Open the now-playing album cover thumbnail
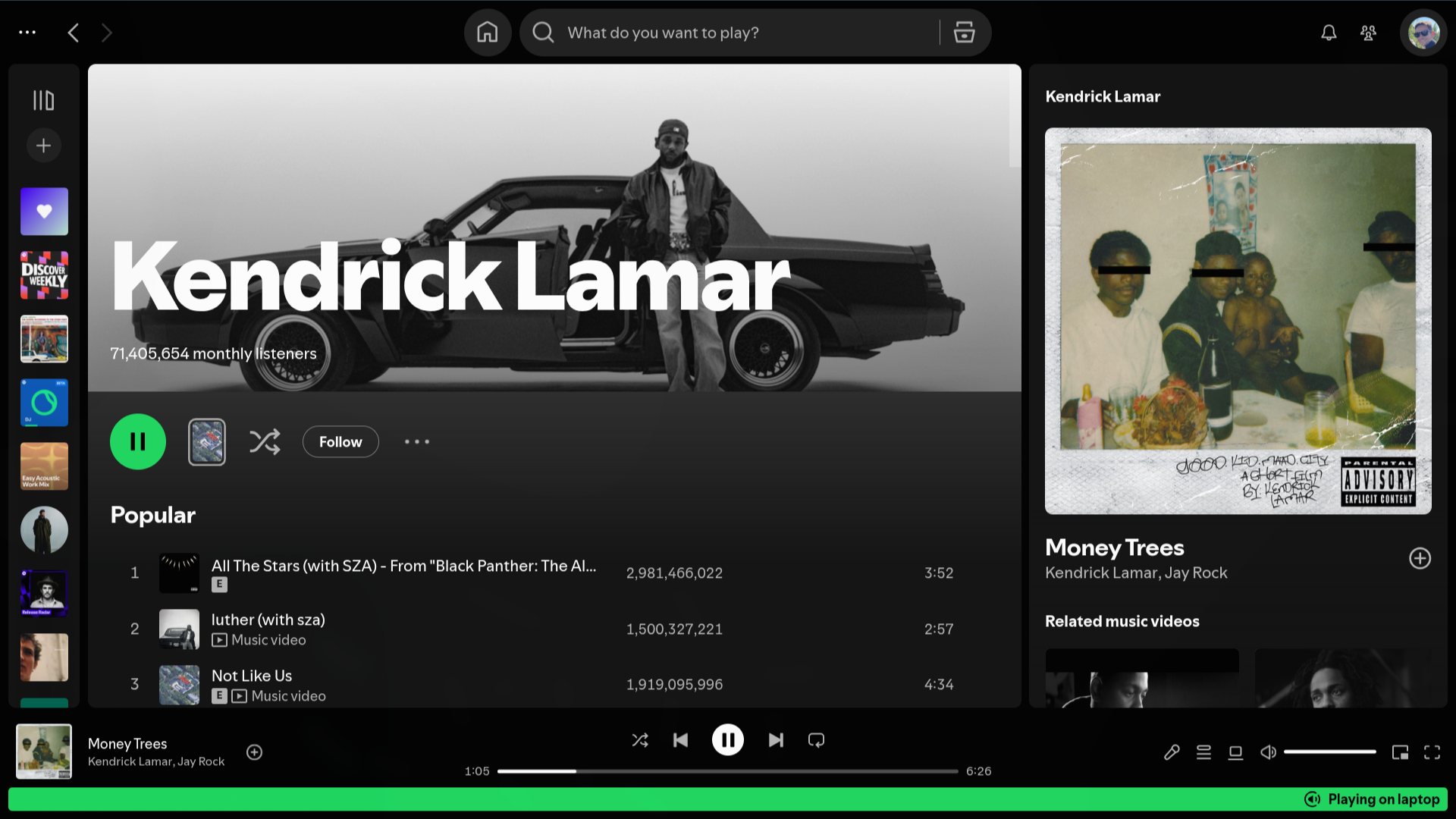 tap(44, 752)
